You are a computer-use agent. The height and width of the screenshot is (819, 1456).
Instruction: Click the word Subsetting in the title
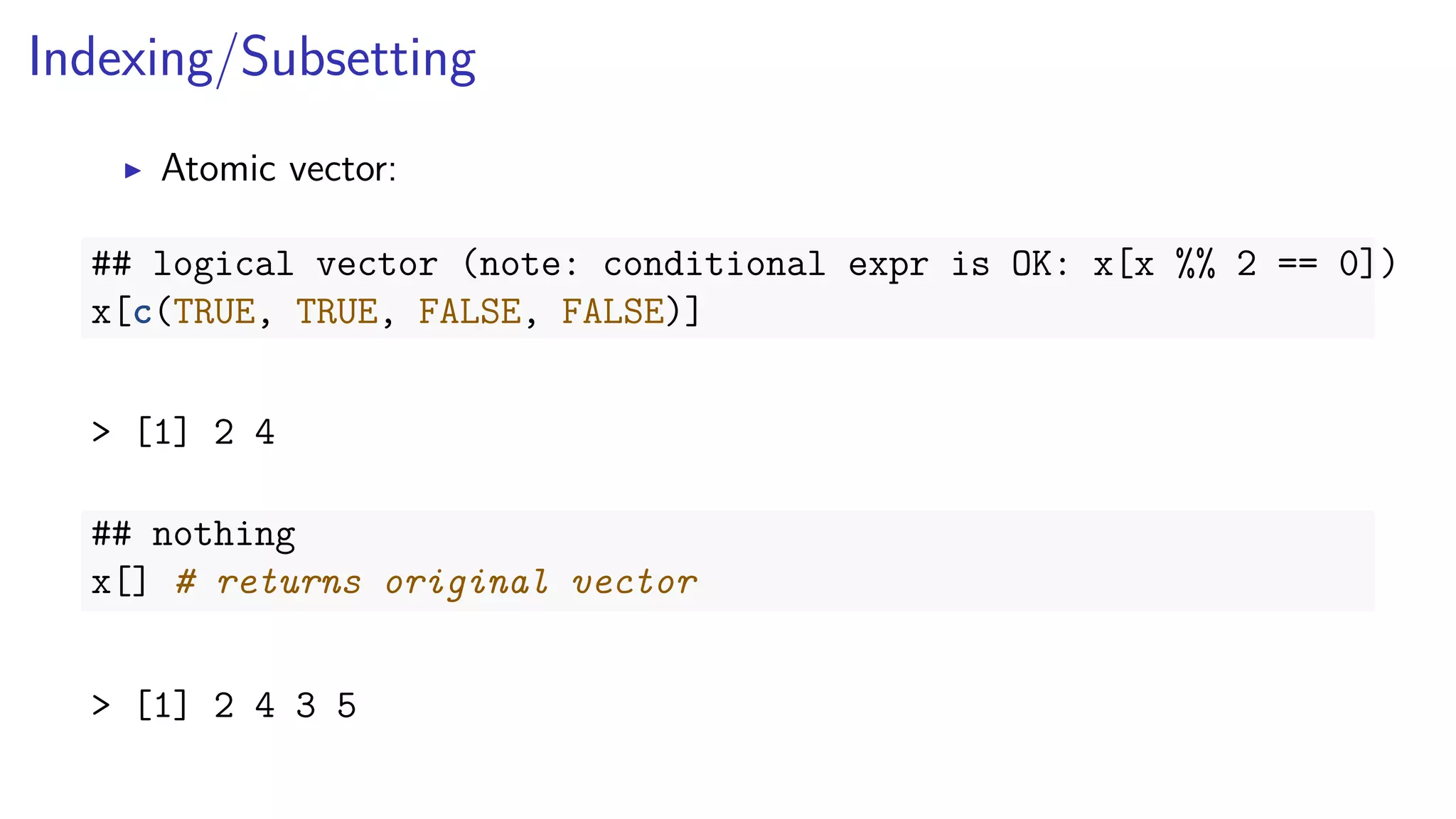pos(358,58)
